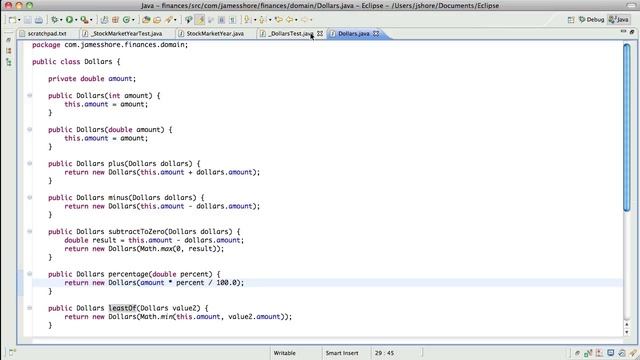The image size is (640, 360).
Task: Switch to the _DollarsTest.java tab
Action: [291, 33]
